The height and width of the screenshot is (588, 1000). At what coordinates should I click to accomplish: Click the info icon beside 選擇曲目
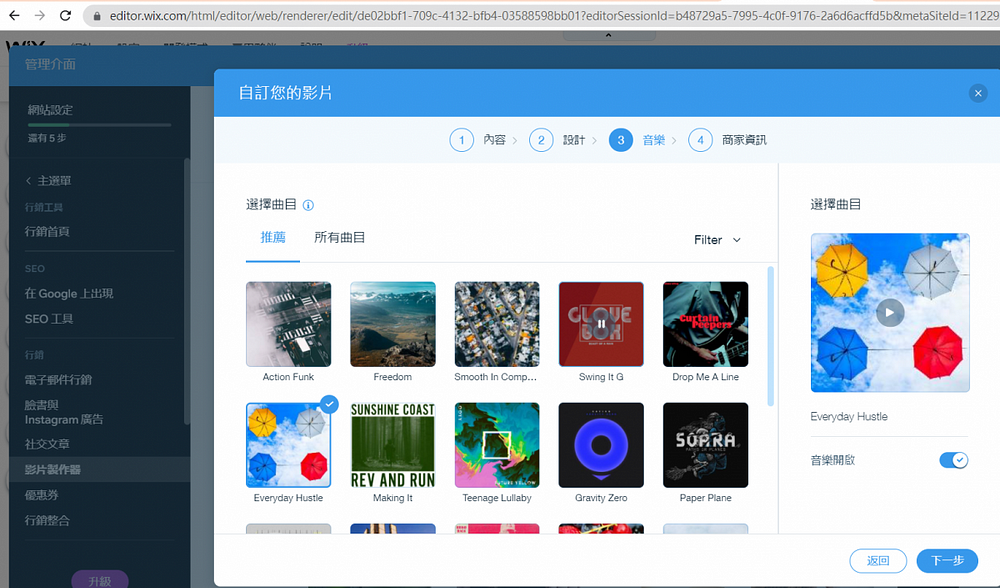tap(308, 205)
